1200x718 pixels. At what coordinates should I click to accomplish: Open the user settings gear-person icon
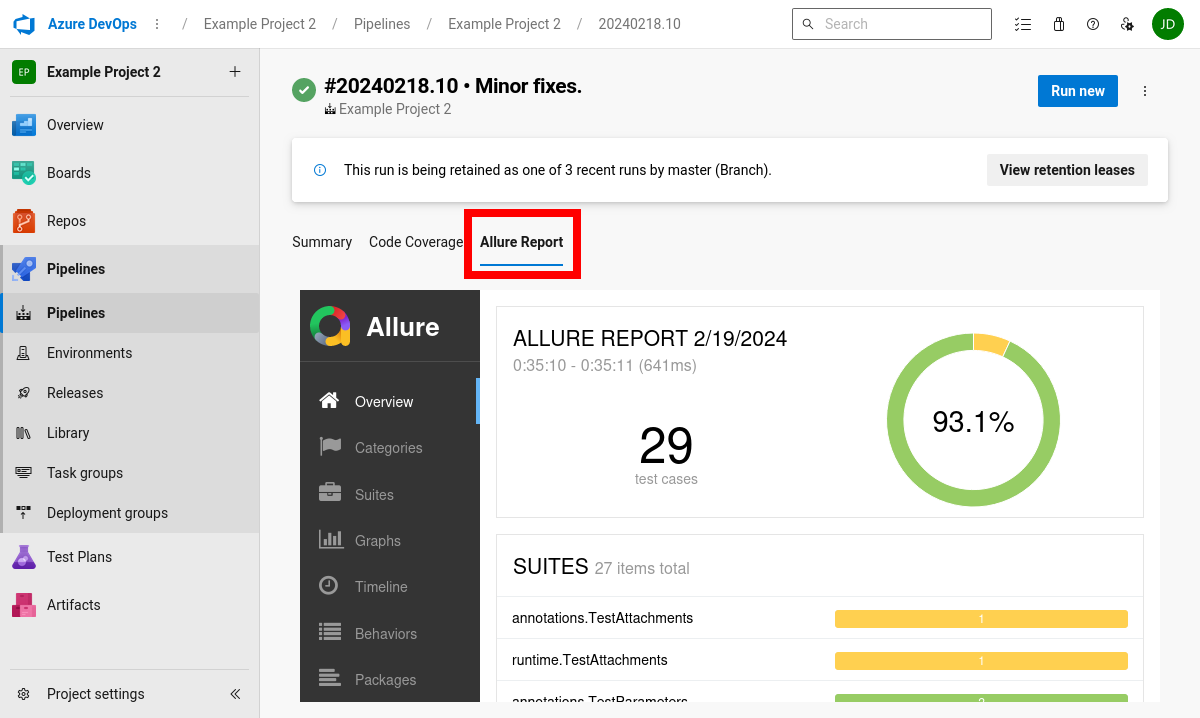click(1127, 23)
